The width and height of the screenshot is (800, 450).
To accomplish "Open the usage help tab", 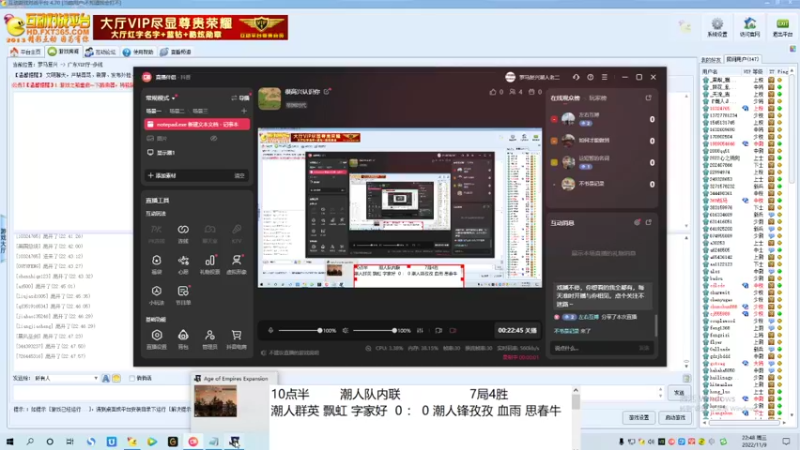I will click(138, 52).
